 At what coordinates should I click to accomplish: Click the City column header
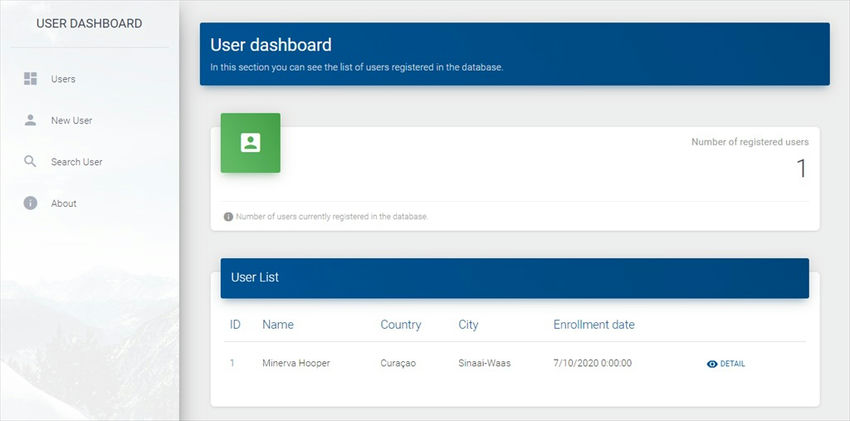click(468, 325)
